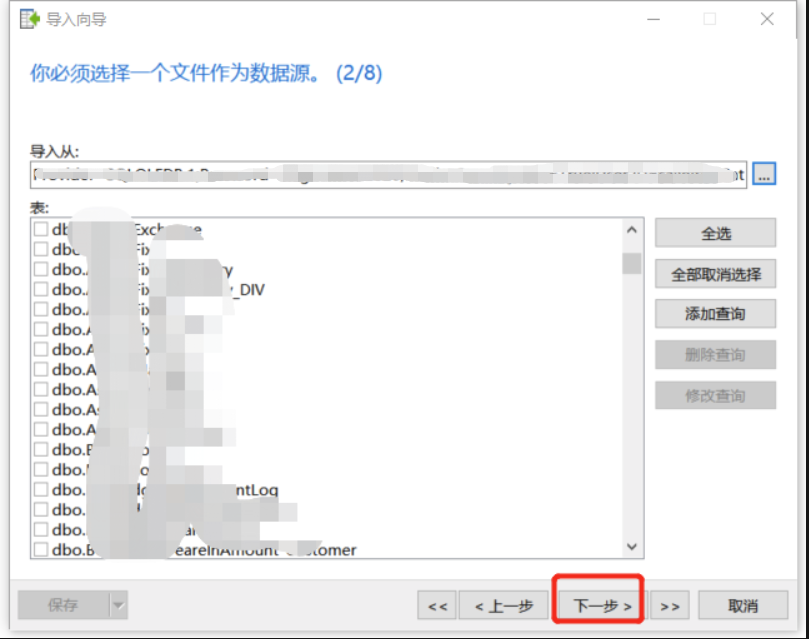The height and width of the screenshot is (639, 809).
Task: Open the data source browse "..." button
Action: [x=763, y=172]
